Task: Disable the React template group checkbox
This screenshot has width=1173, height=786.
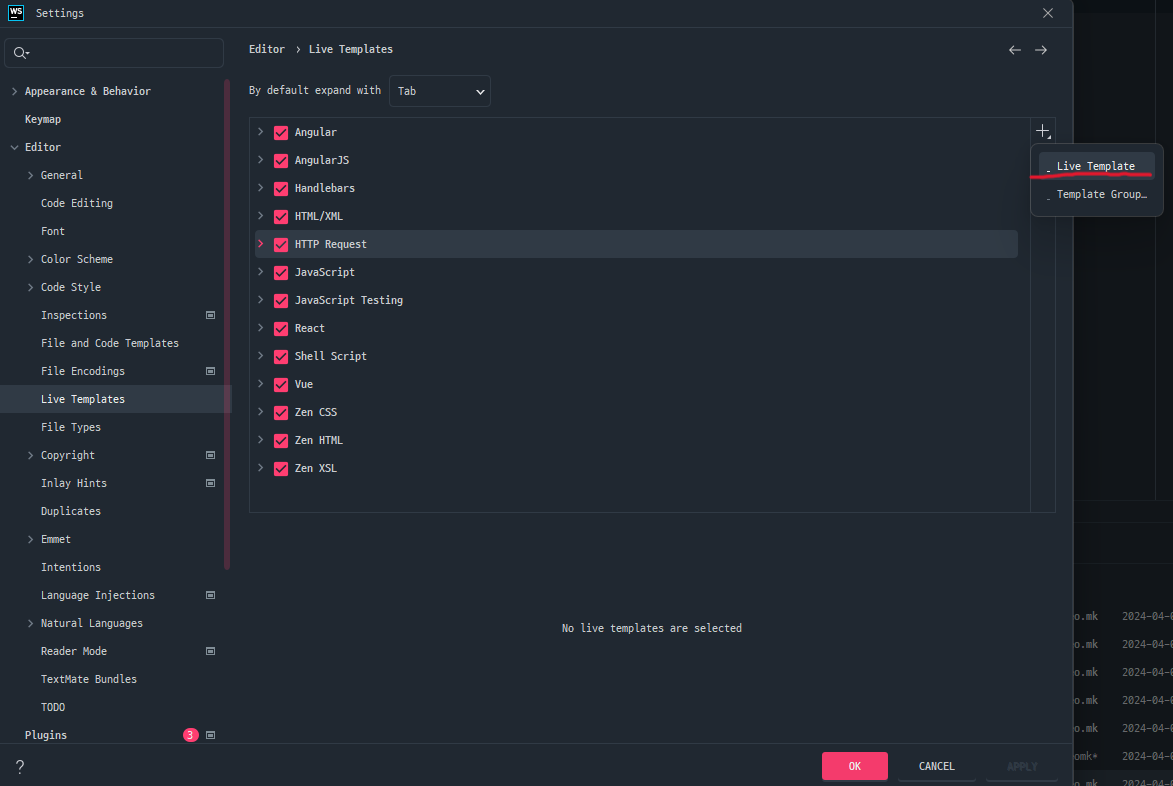Action: coord(281,328)
